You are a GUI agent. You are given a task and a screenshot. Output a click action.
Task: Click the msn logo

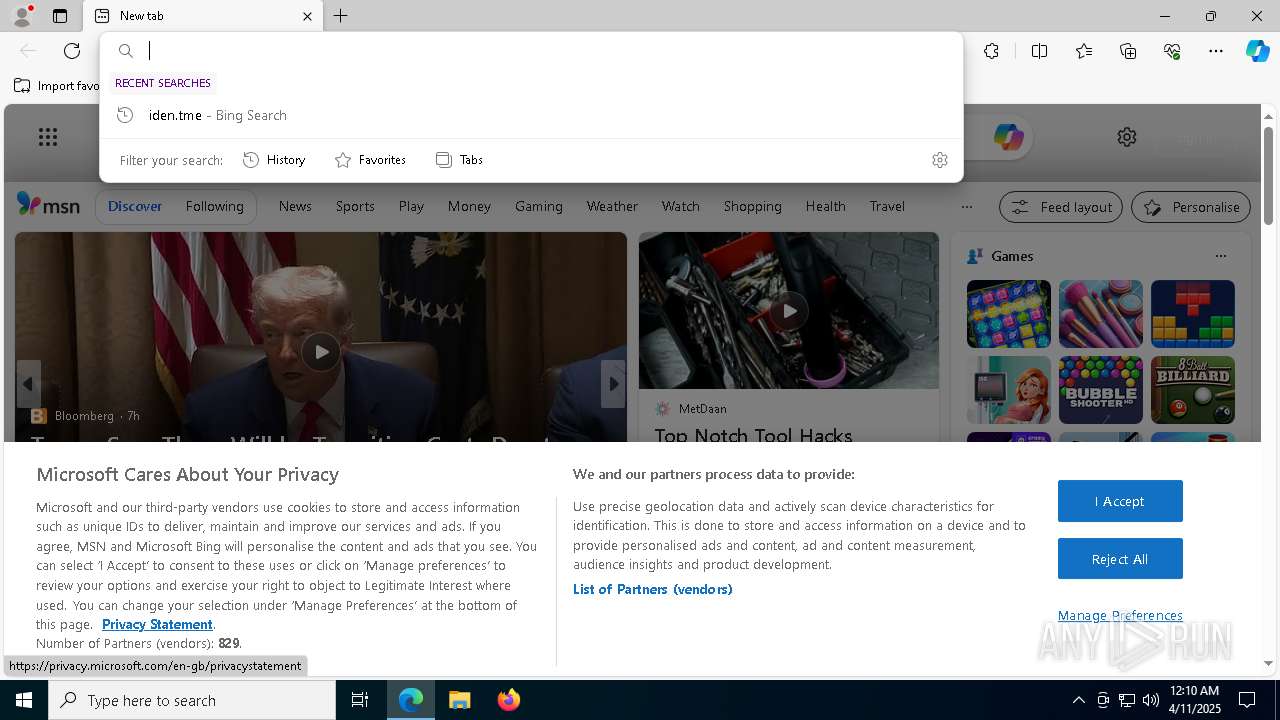tap(48, 205)
